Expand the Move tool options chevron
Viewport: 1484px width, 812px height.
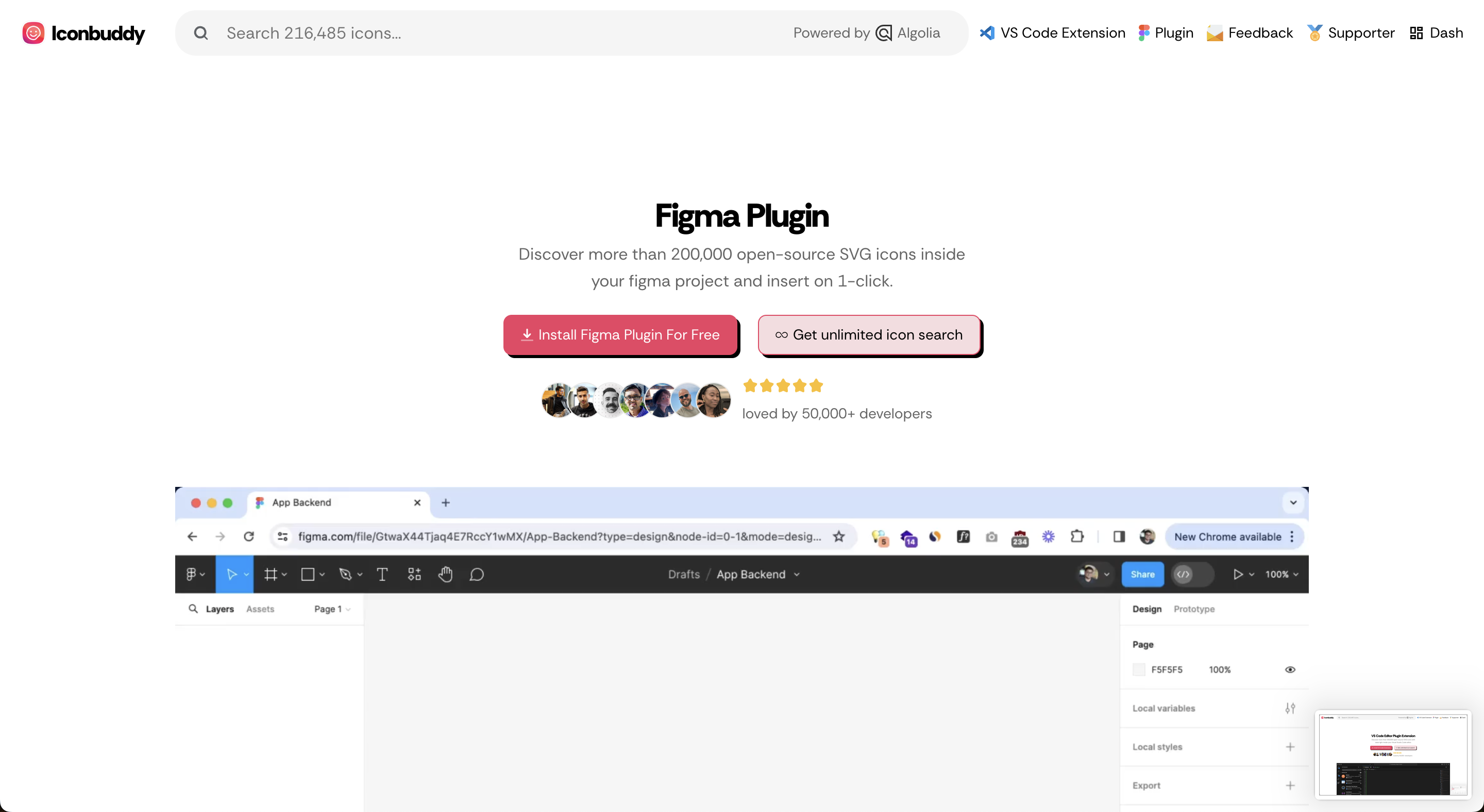tap(246, 574)
